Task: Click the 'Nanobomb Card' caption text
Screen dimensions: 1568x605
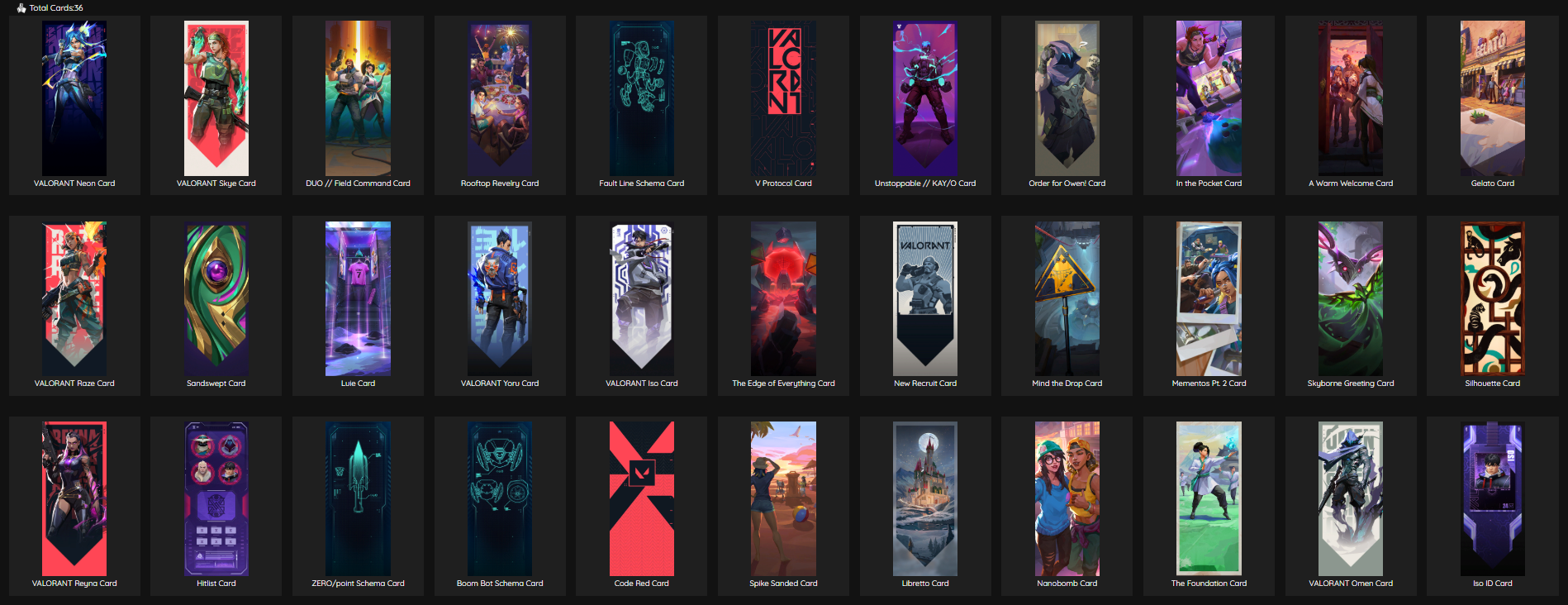Action: pos(1067,584)
